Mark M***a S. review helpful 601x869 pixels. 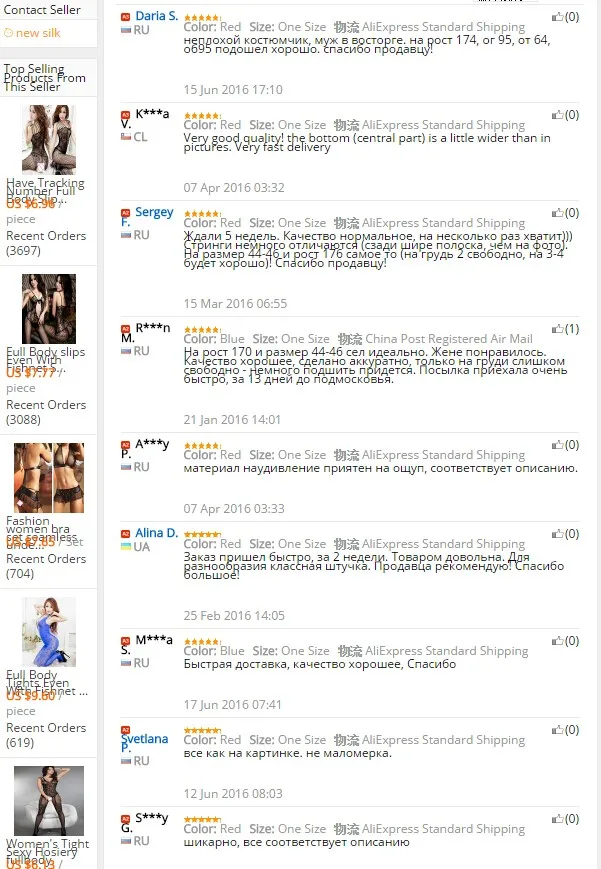click(x=557, y=641)
